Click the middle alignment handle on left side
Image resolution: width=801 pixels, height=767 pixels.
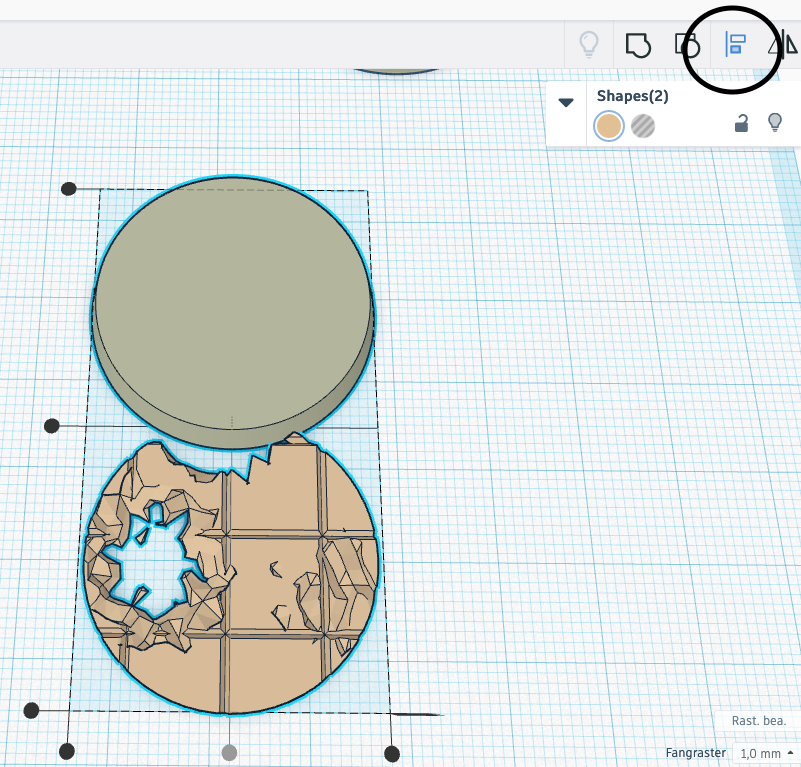pyautogui.click(x=52, y=426)
